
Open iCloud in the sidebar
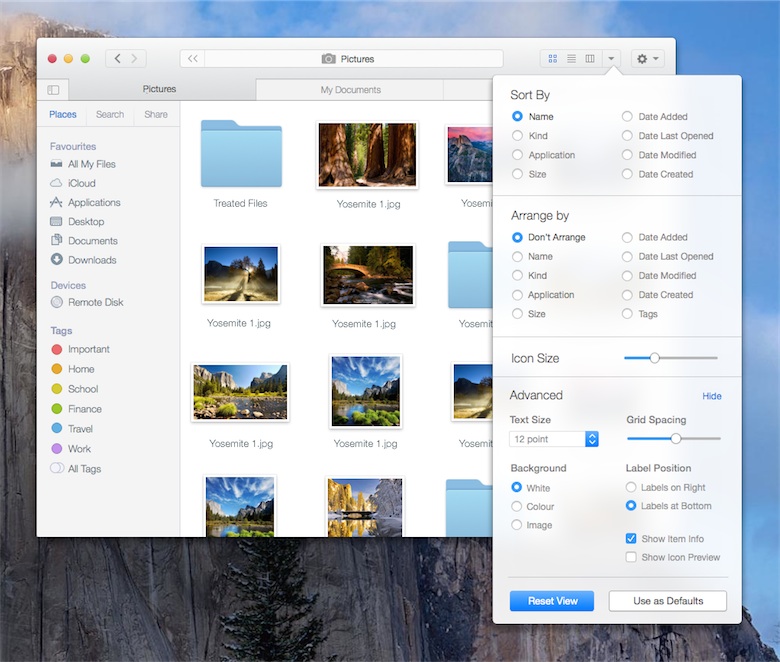[x=81, y=183]
